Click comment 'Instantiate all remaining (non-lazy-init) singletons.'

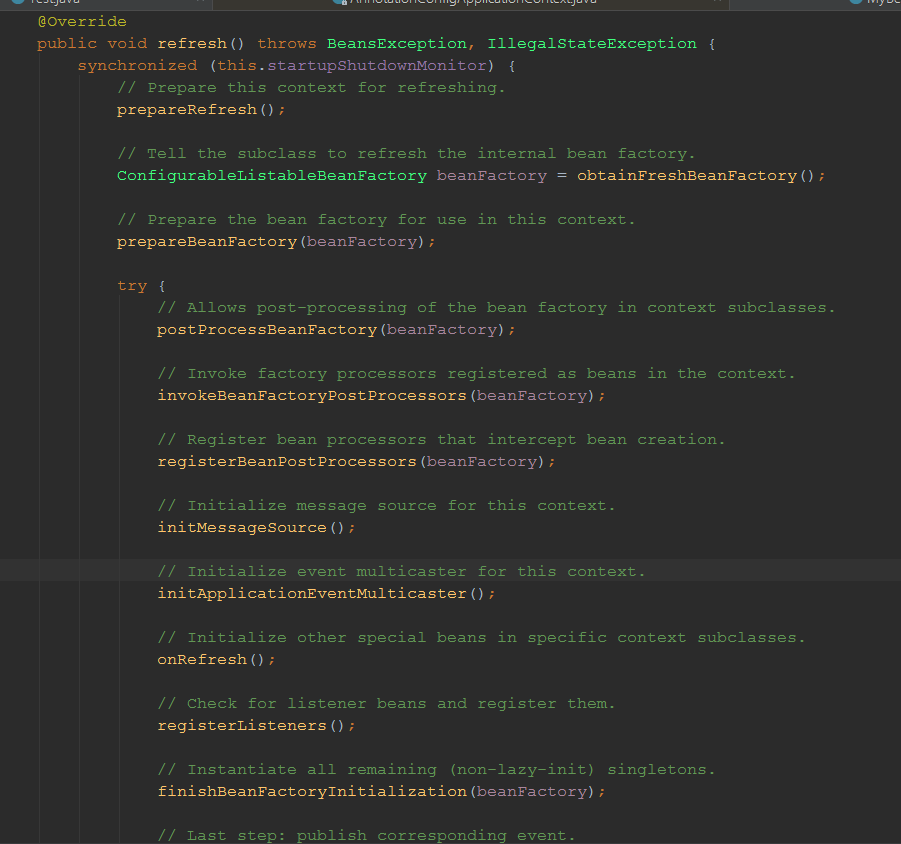436,770
